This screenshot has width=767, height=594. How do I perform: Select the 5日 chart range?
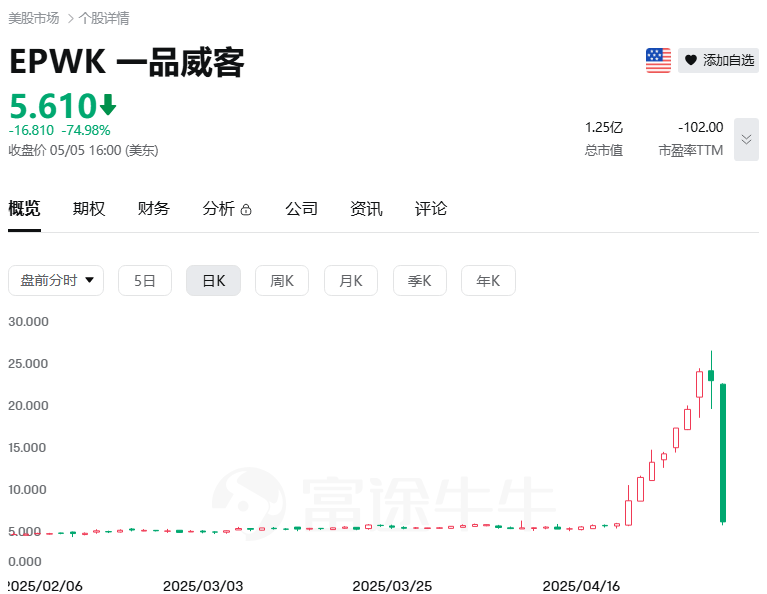tap(145, 280)
